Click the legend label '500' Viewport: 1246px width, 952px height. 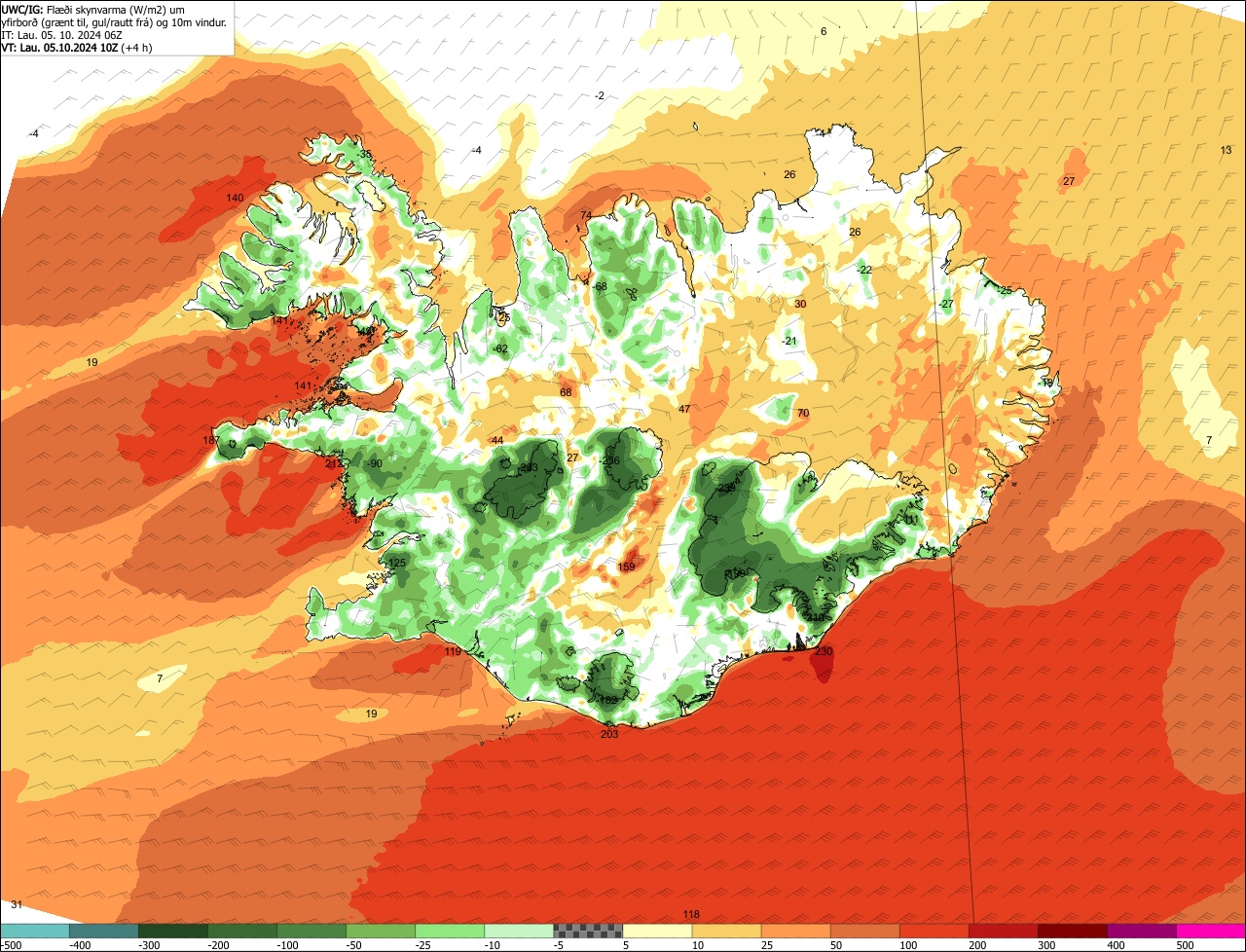point(1185,945)
